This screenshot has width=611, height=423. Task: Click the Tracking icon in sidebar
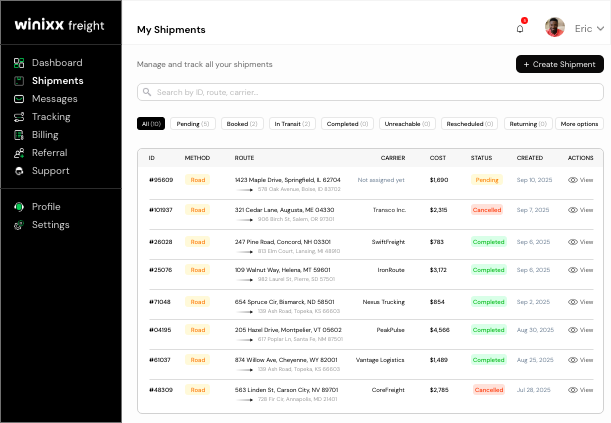pyautogui.click(x=19, y=117)
